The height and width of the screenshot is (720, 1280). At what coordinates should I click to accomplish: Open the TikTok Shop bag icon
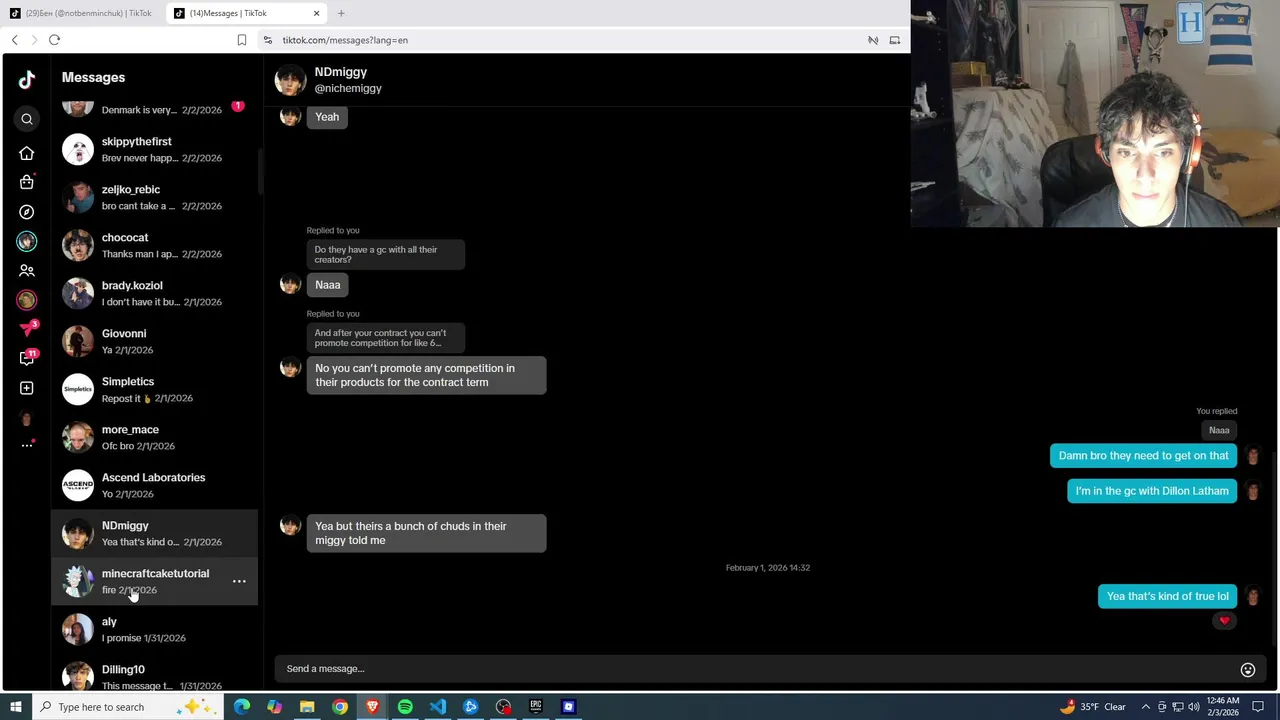pyautogui.click(x=27, y=182)
